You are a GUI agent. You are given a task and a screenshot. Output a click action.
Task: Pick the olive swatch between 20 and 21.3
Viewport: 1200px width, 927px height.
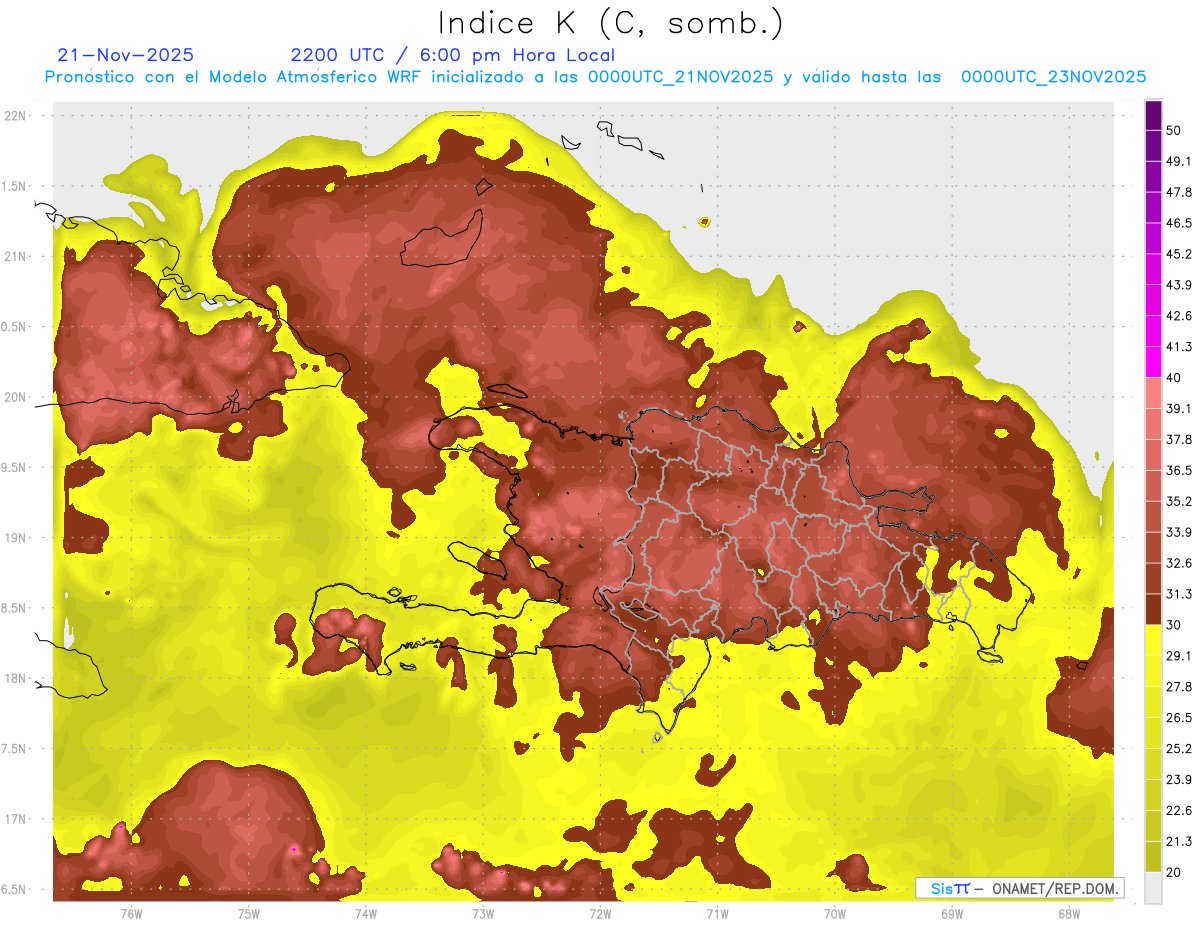pyautogui.click(x=1153, y=857)
